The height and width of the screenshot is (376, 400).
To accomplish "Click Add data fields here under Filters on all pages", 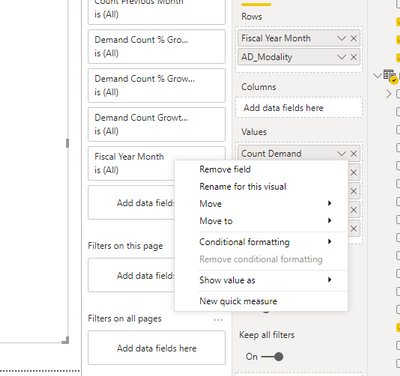I will 157,348.
